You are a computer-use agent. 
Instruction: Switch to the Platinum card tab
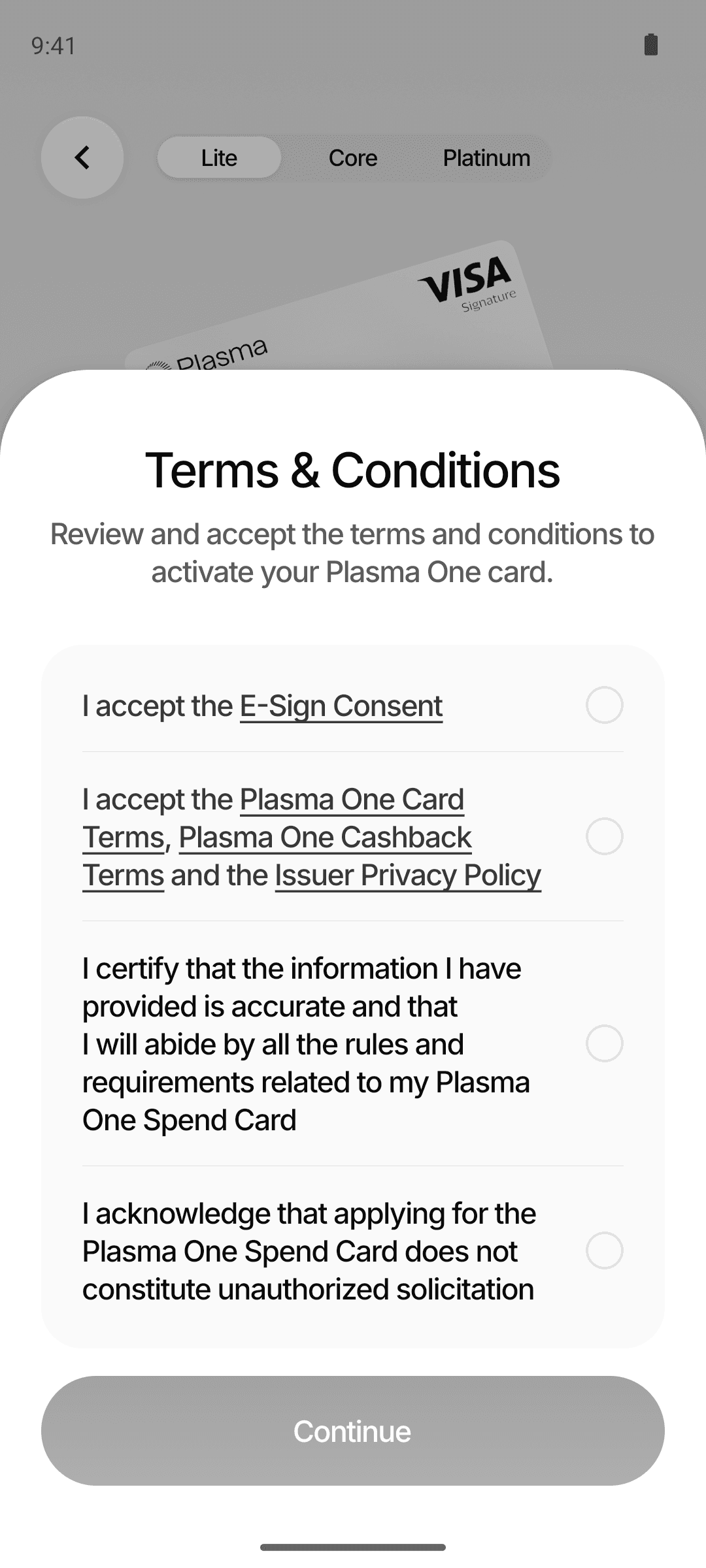point(486,157)
